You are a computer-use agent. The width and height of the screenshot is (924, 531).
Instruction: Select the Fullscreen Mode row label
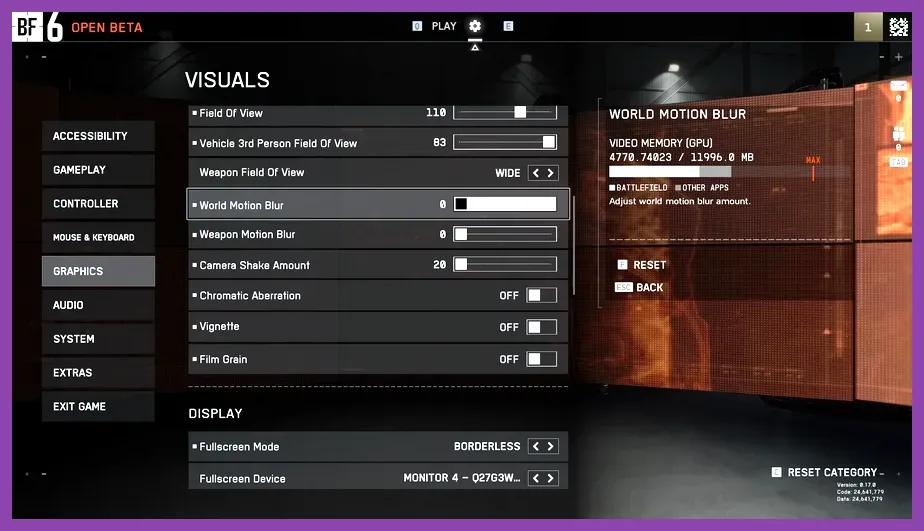pyautogui.click(x=239, y=447)
